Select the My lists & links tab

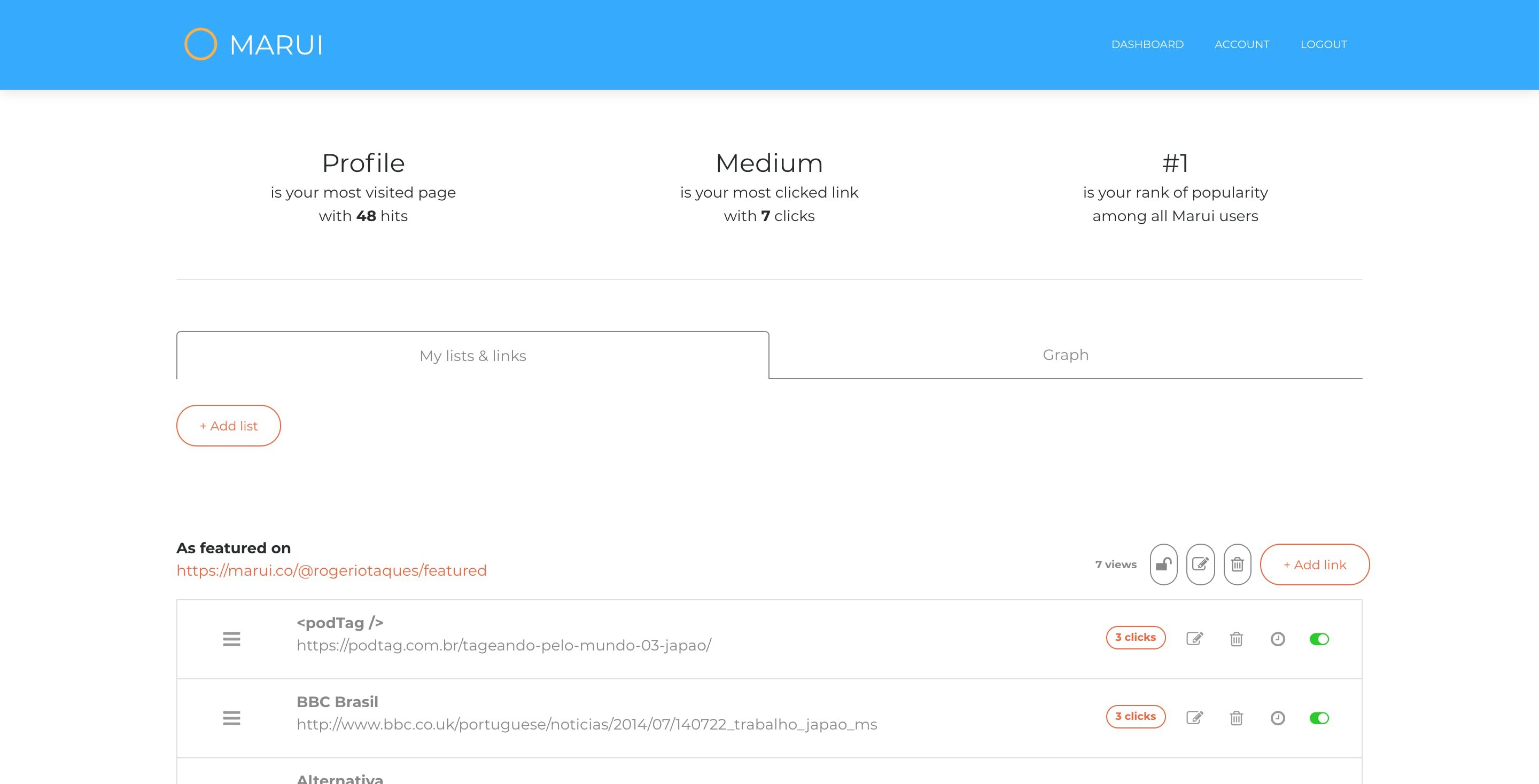pos(472,355)
